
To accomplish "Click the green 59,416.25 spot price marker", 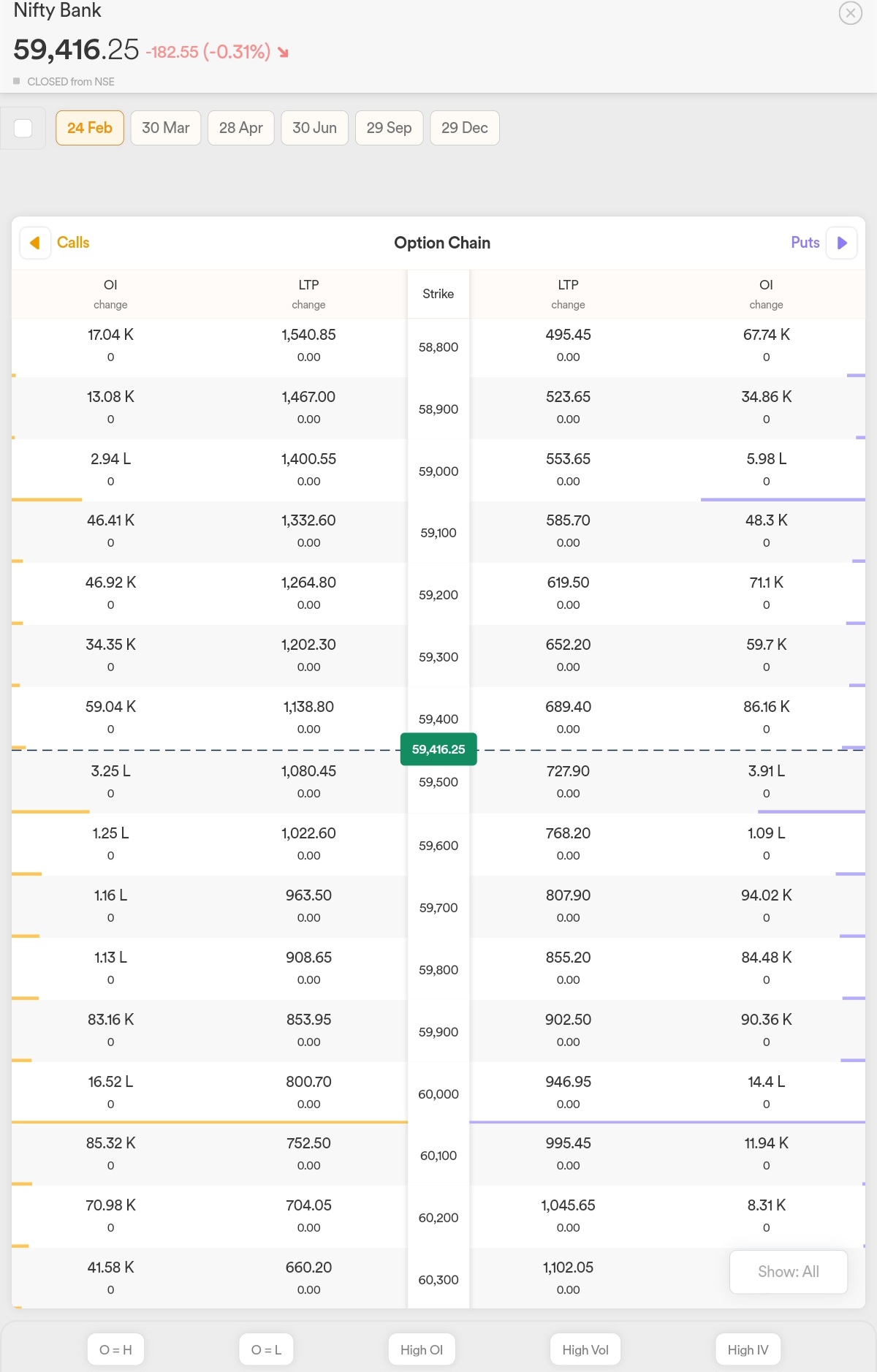I will point(438,749).
